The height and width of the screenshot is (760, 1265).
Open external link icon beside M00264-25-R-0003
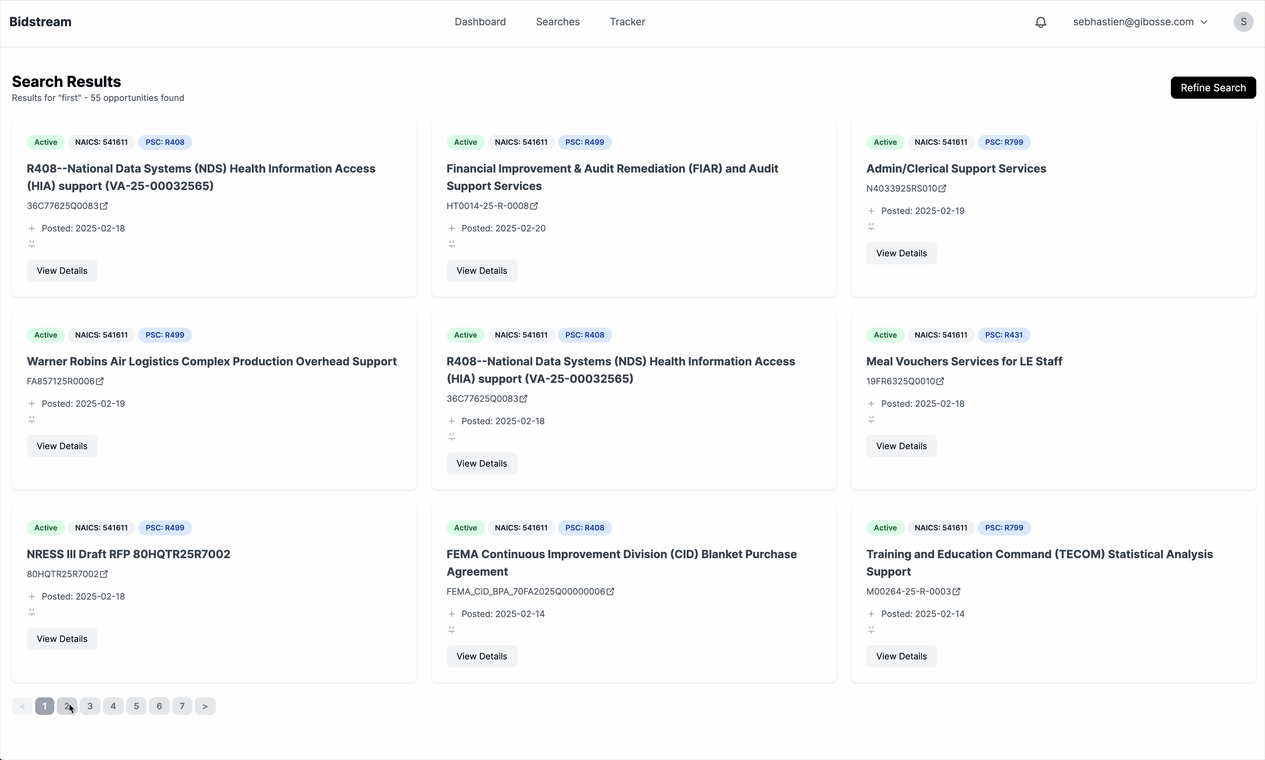(x=956, y=592)
